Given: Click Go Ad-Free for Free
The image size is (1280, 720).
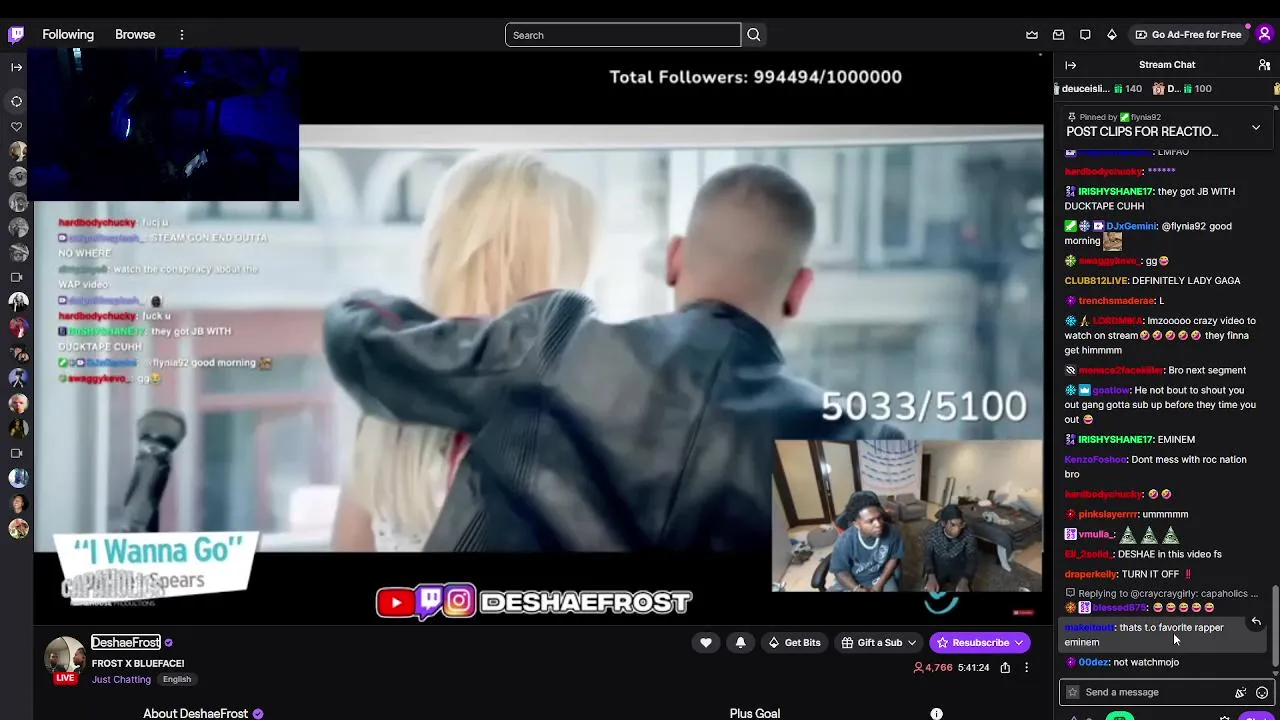Looking at the screenshot, I should (1188, 35).
